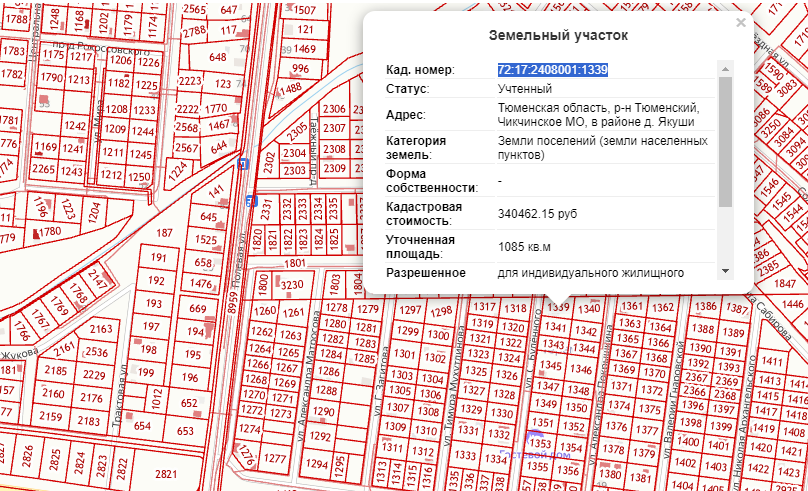This screenshot has width=808, height=491.
Task: Click the Адрес: label
Action: tap(406, 115)
